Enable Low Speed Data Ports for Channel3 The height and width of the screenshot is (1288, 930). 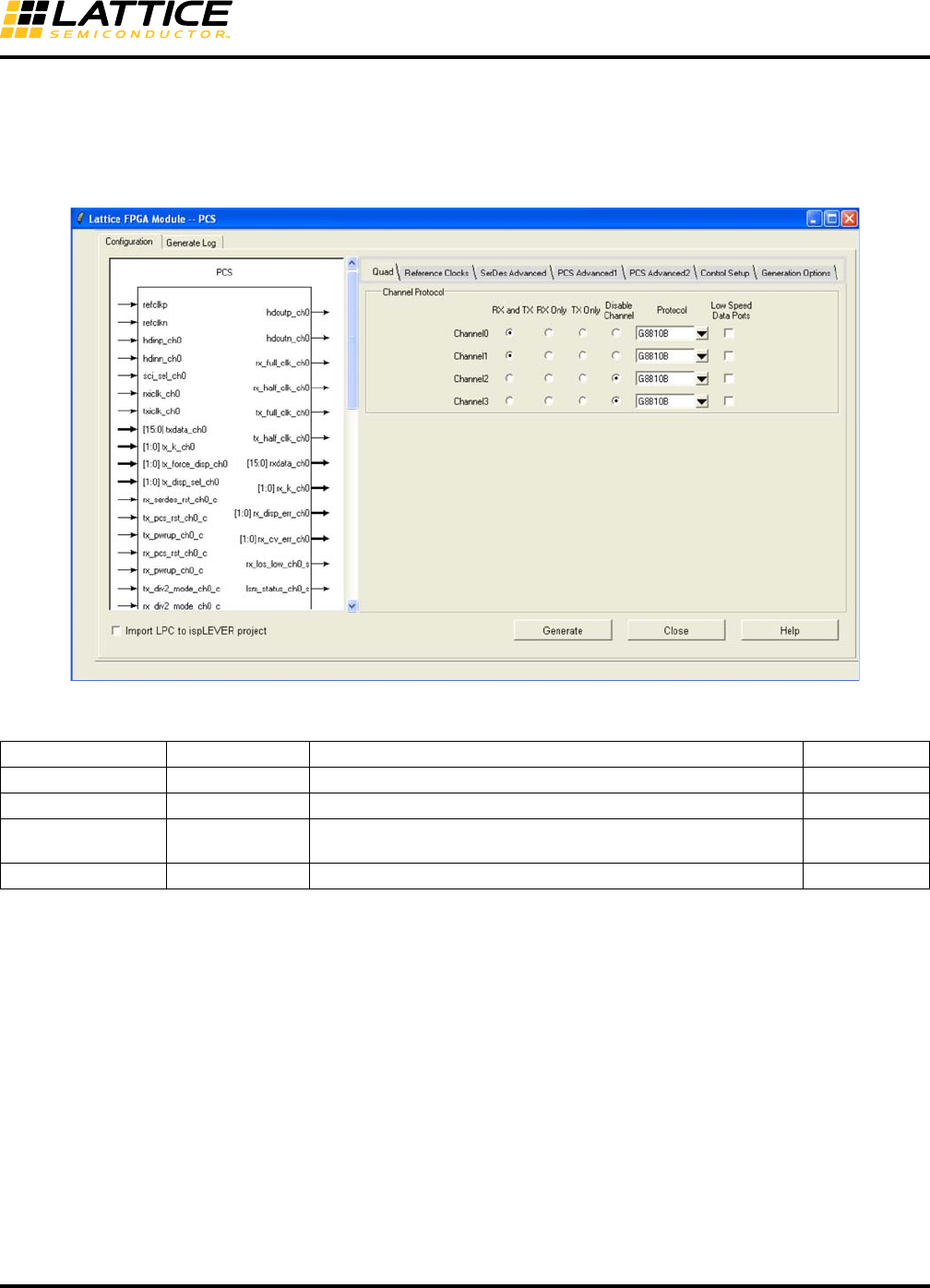[729, 400]
